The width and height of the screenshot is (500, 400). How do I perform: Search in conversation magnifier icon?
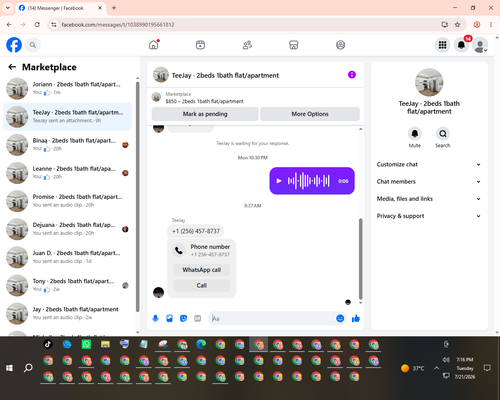click(x=443, y=134)
